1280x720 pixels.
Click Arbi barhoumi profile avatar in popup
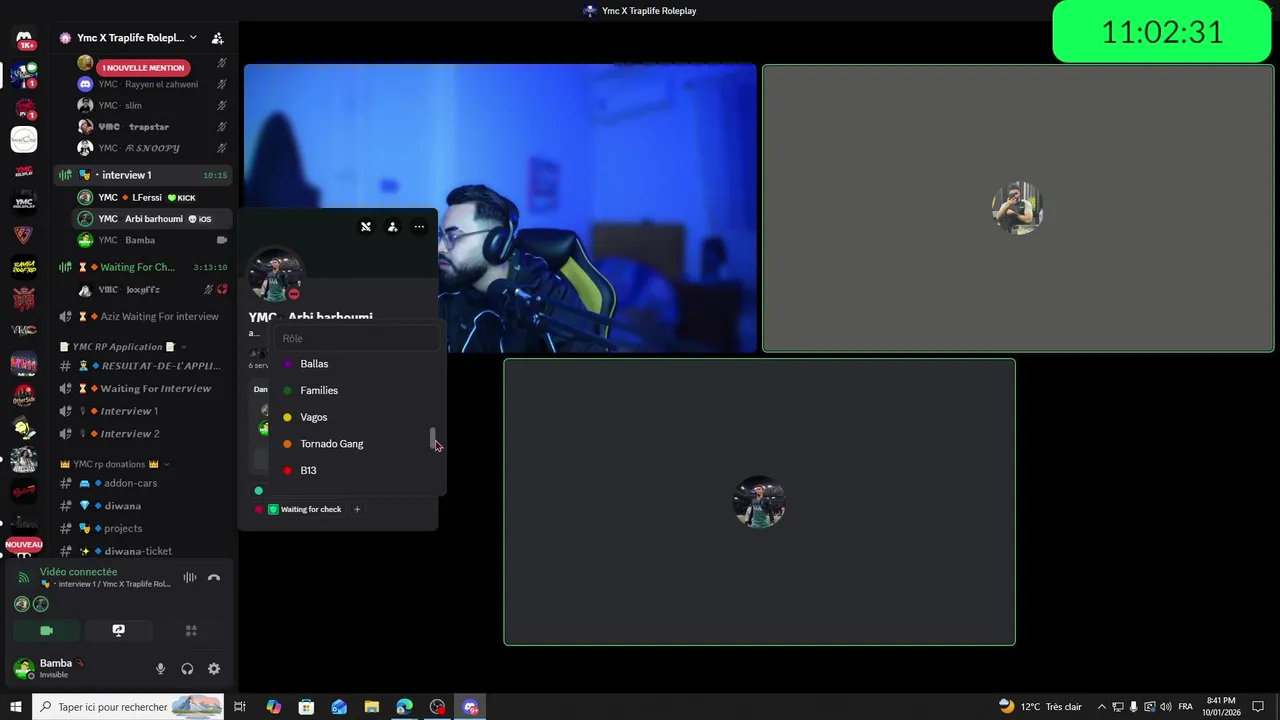pyautogui.click(x=275, y=276)
